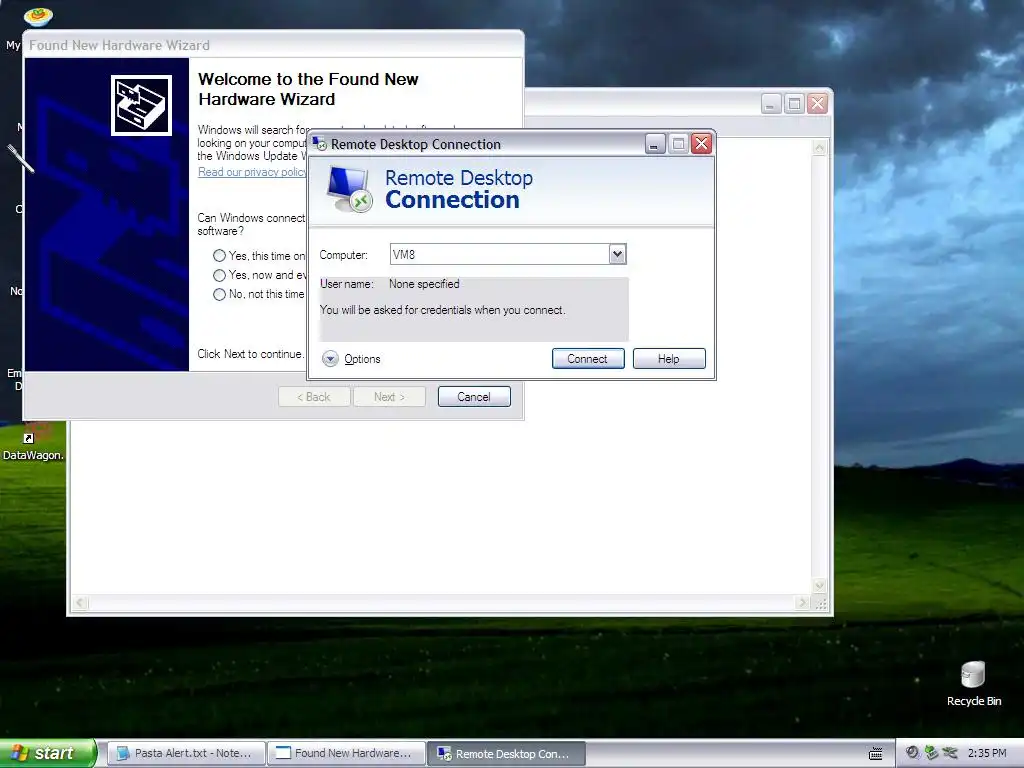1024x768 pixels.
Task: Open the Computer combo box dropdown arrow
Action: tap(617, 254)
